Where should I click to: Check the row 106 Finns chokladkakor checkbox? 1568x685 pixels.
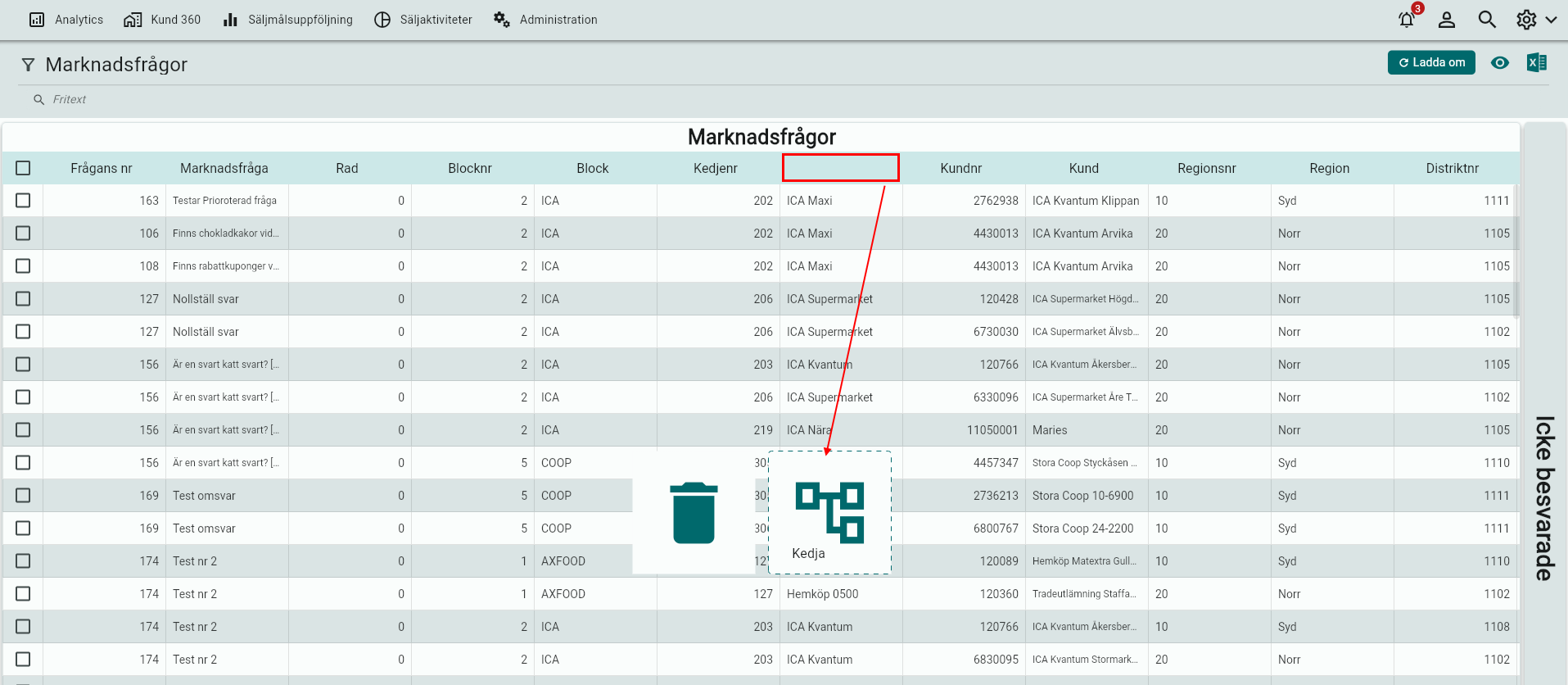coord(23,234)
